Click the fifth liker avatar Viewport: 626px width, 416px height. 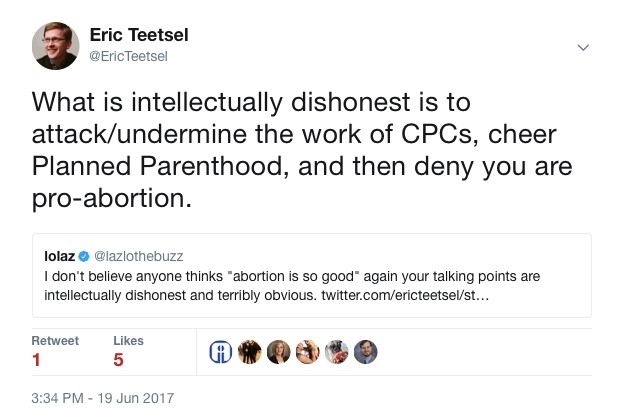pos(337,351)
